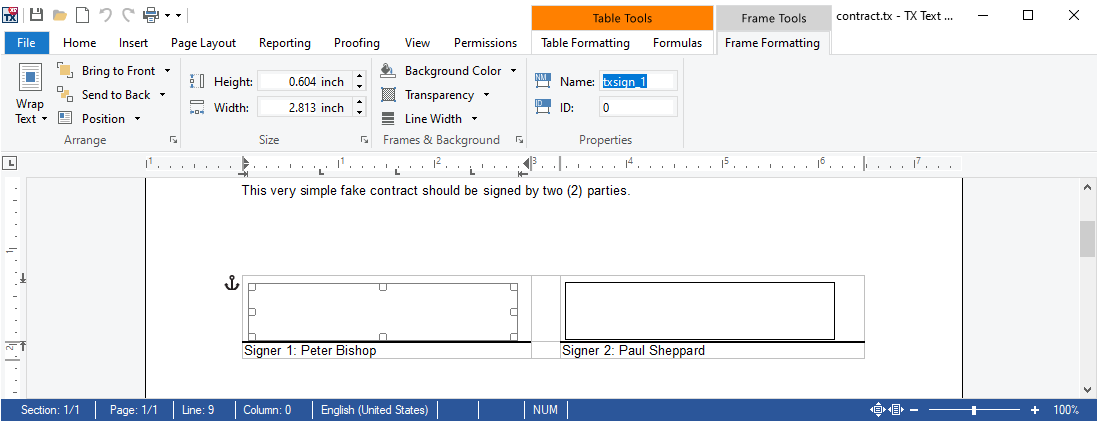Viewport: 1098px width, 422px height.
Task: Click the Send to Back icon
Action: (x=65, y=94)
